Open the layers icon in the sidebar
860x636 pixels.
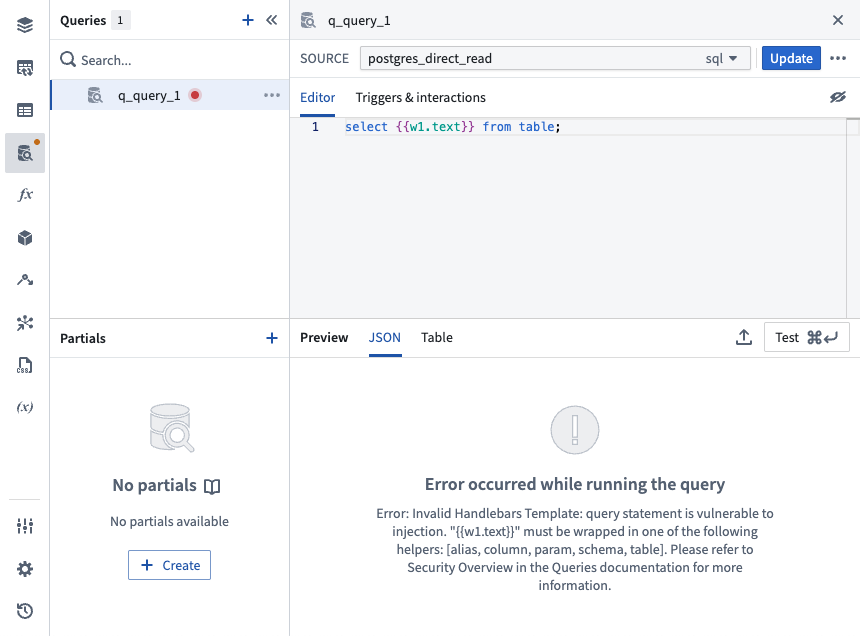pyautogui.click(x=25, y=25)
